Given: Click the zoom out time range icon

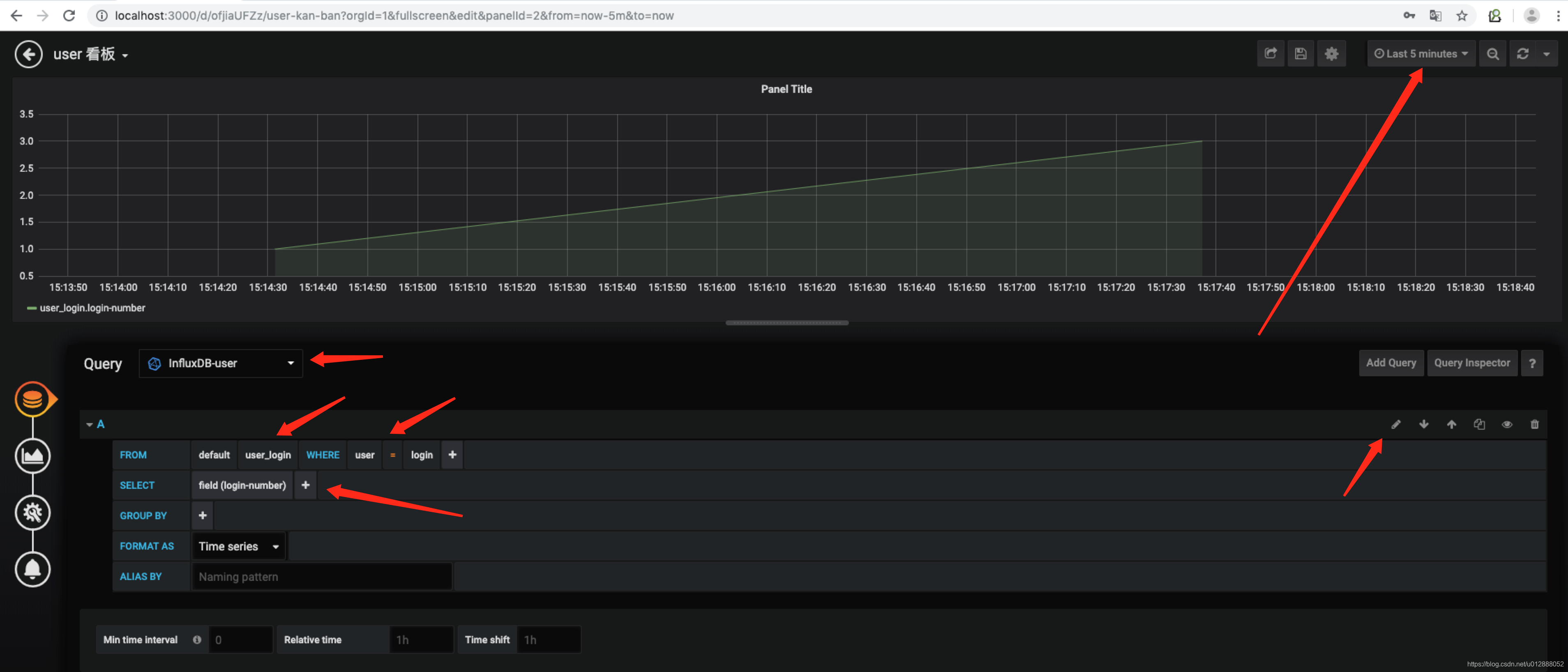Looking at the screenshot, I should pos(1492,53).
